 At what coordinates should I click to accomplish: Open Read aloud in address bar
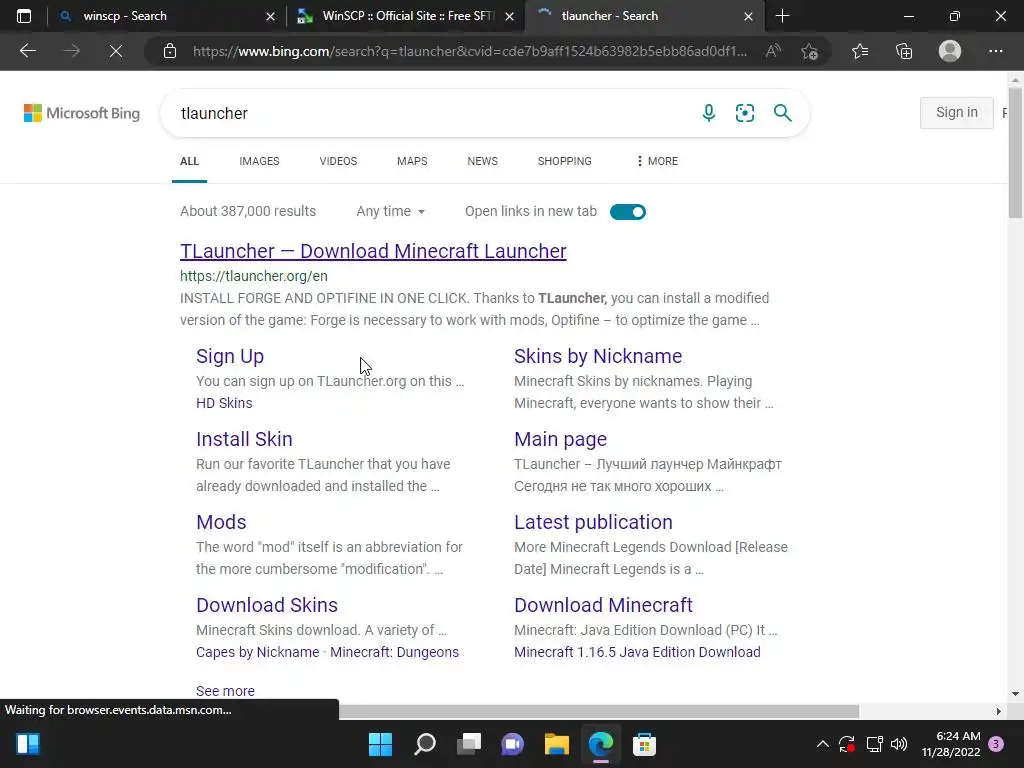click(773, 51)
